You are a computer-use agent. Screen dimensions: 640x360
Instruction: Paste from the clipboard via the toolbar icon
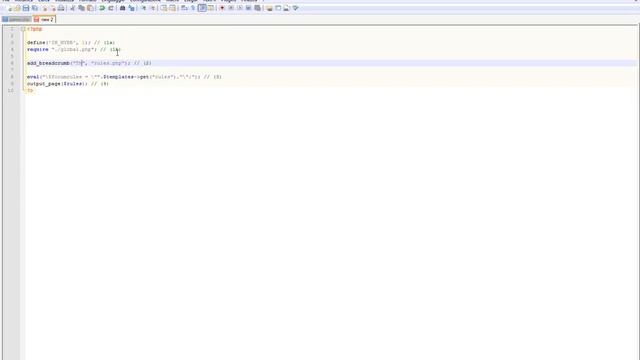click(90, 8)
